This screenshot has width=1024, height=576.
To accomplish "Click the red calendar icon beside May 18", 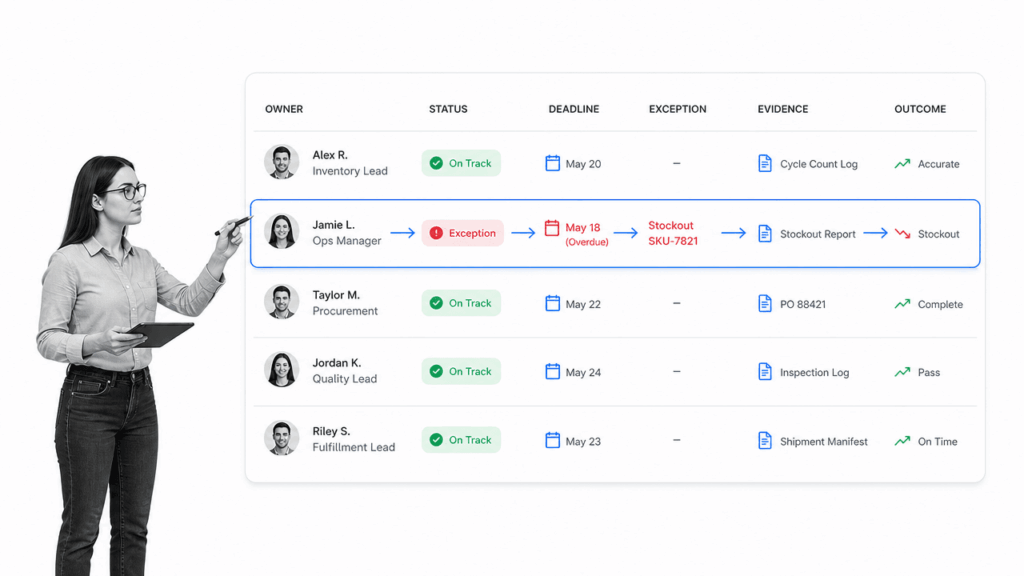I will (x=552, y=227).
